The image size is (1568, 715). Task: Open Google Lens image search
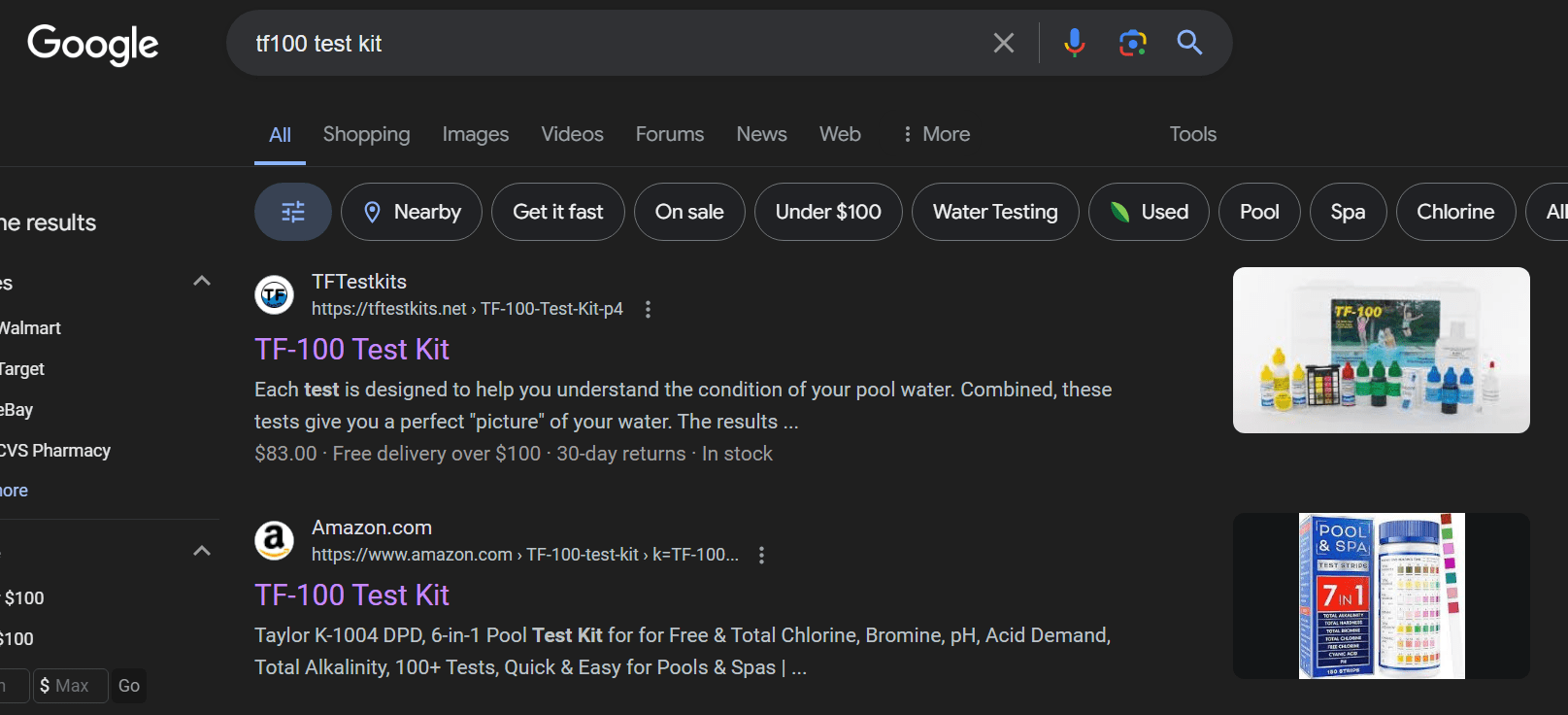(1132, 43)
